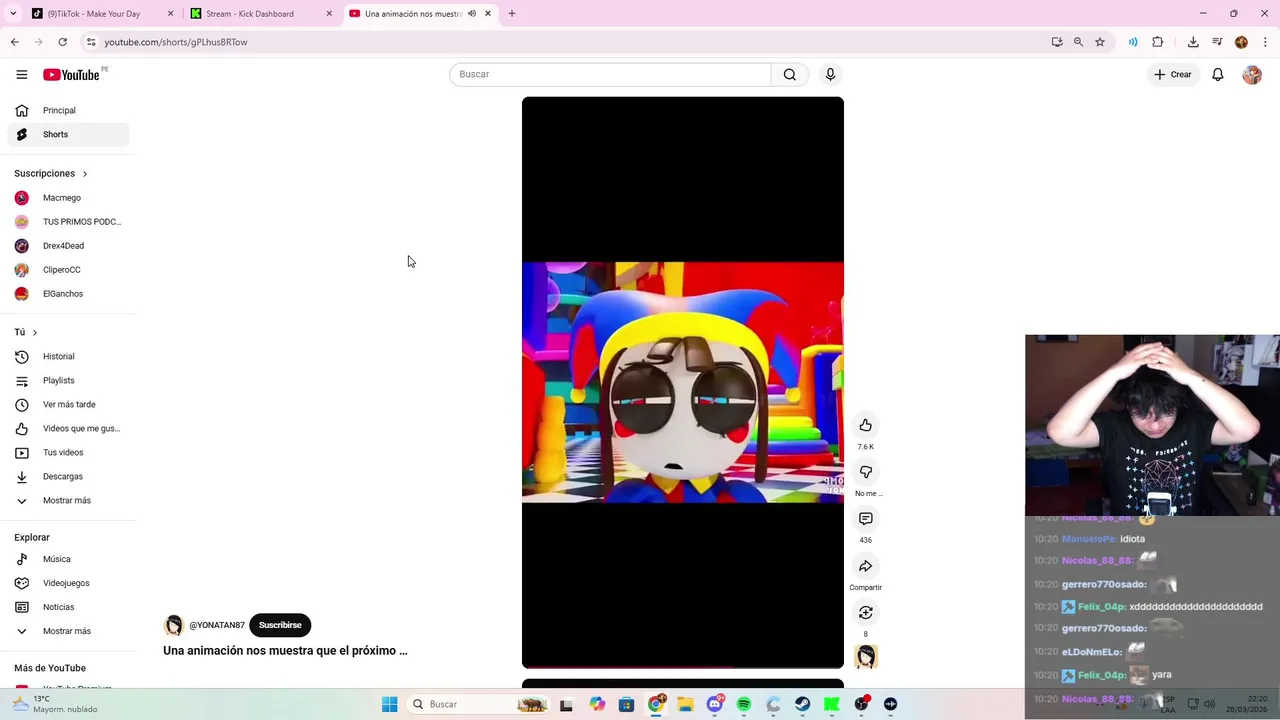The height and width of the screenshot is (720, 1280).
Task: Open Videos que me gustan
Action: [x=68, y=428]
